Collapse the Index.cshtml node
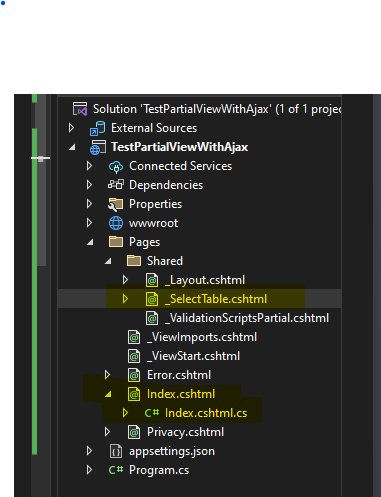This screenshot has height=497, width=381. pyautogui.click(x=108, y=394)
